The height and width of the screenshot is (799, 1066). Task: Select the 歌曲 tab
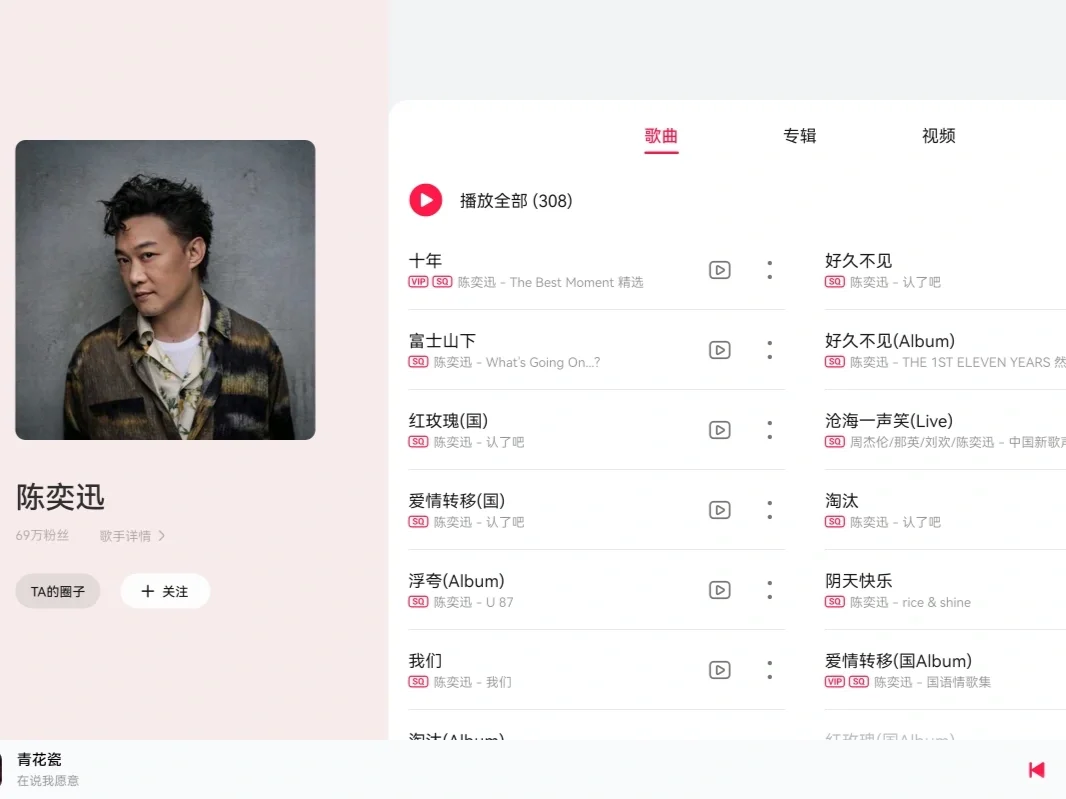click(661, 137)
